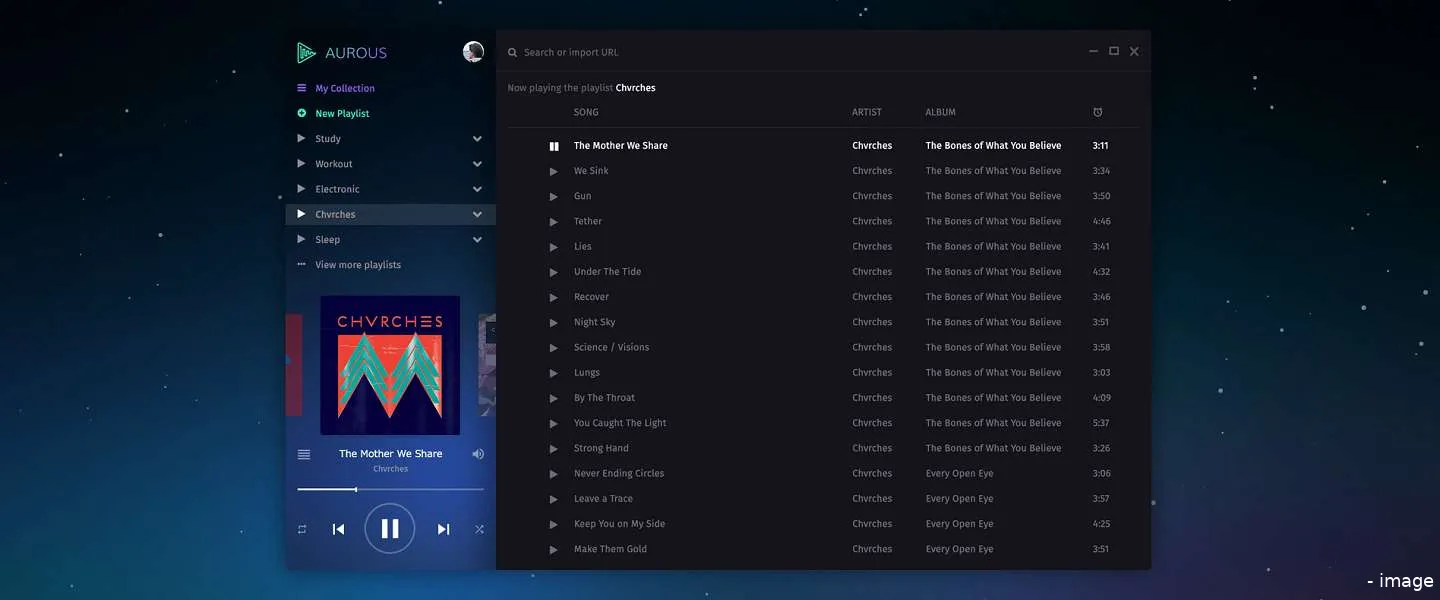The image size is (1440, 600).
Task: Play the song Gun
Action: click(554, 197)
